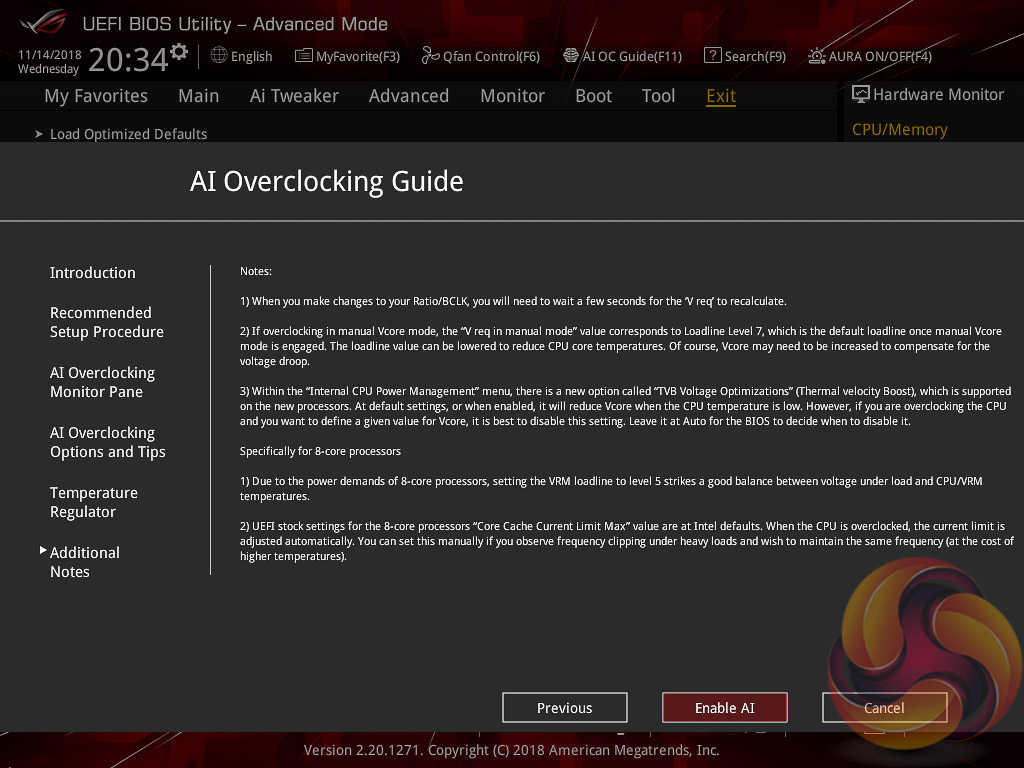Image resolution: width=1024 pixels, height=768 pixels.
Task: Click the 'Specifically for 8-core processors' line
Action: (320, 451)
